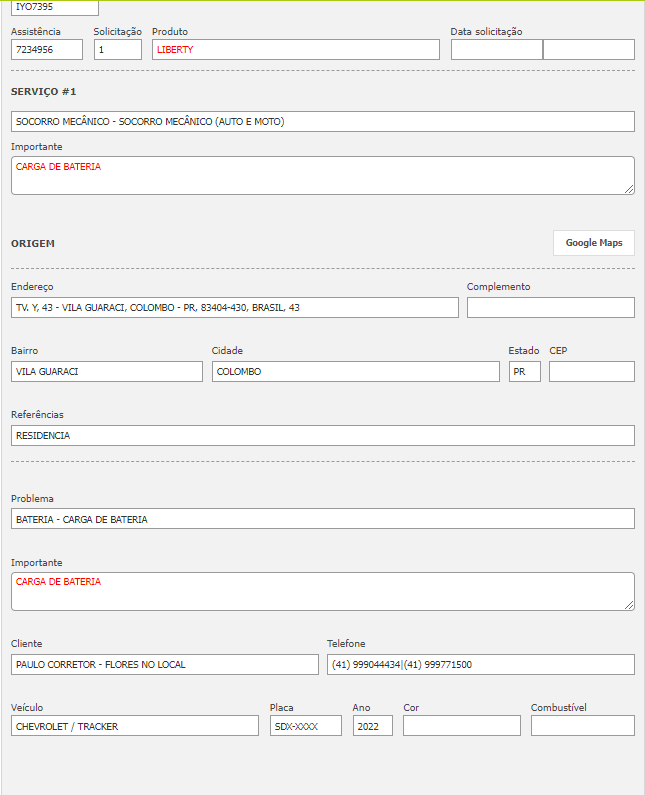Screen dimensions: 645x795
Task: Click the Placa field SDX-XXXX
Action: pyautogui.click(x=305, y=726)
